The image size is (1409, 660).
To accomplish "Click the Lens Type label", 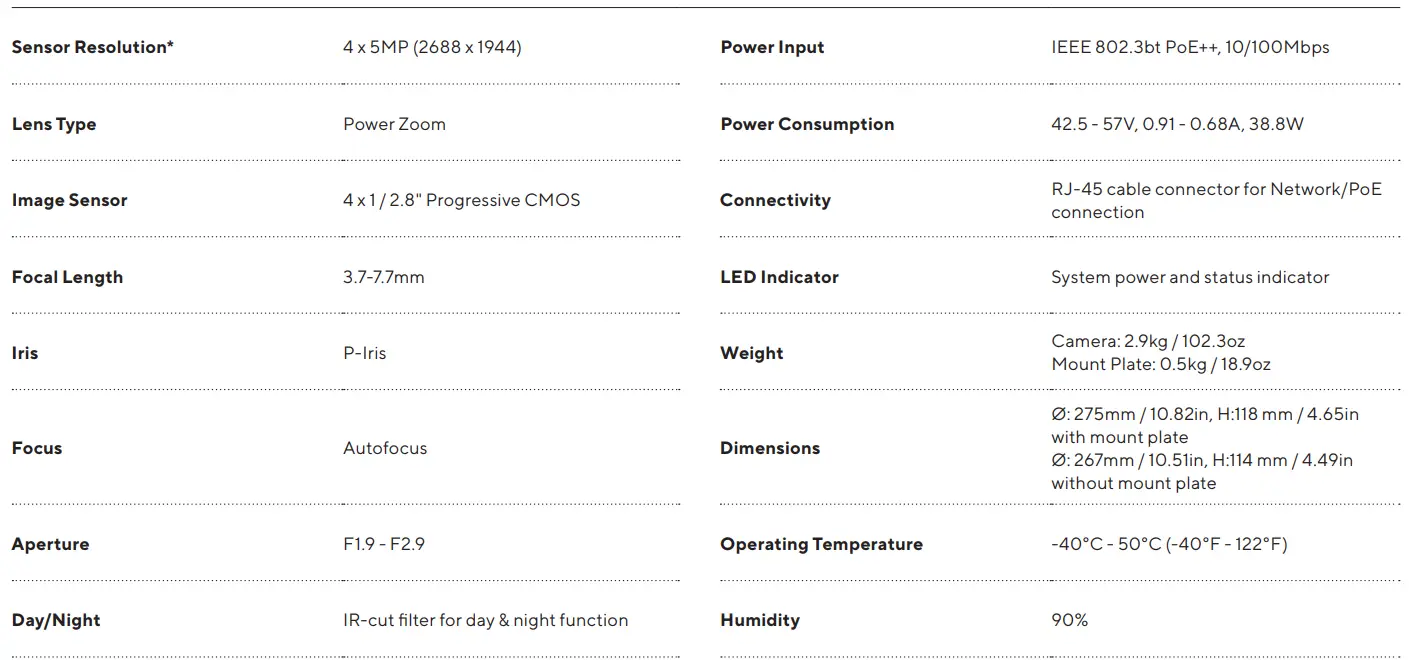I will [54, 124].
